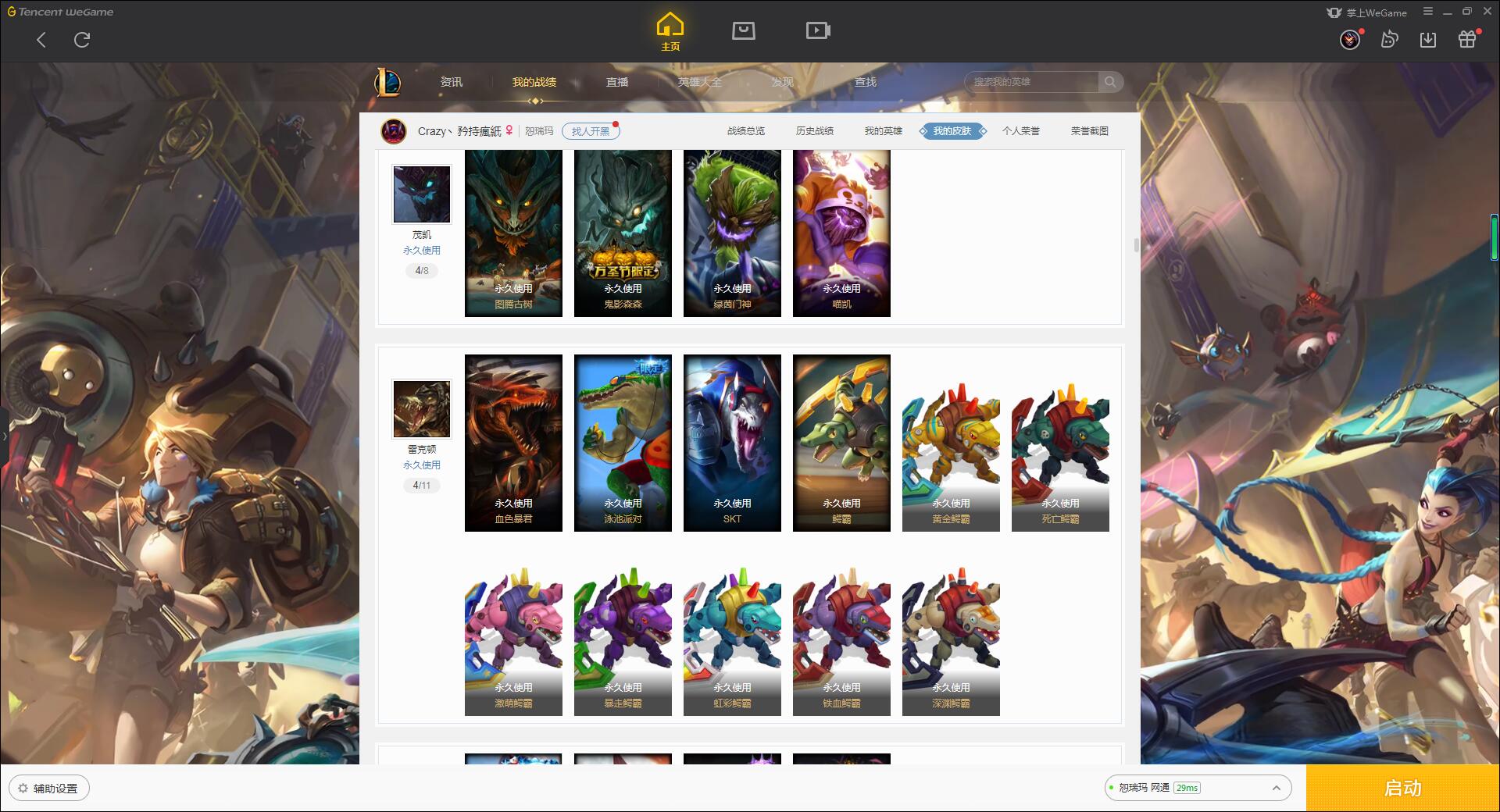This screenshot has width=1500, height=812.
Task: Open the 激萌鳄霸 chroma card
Action: [x=513, y=641]
